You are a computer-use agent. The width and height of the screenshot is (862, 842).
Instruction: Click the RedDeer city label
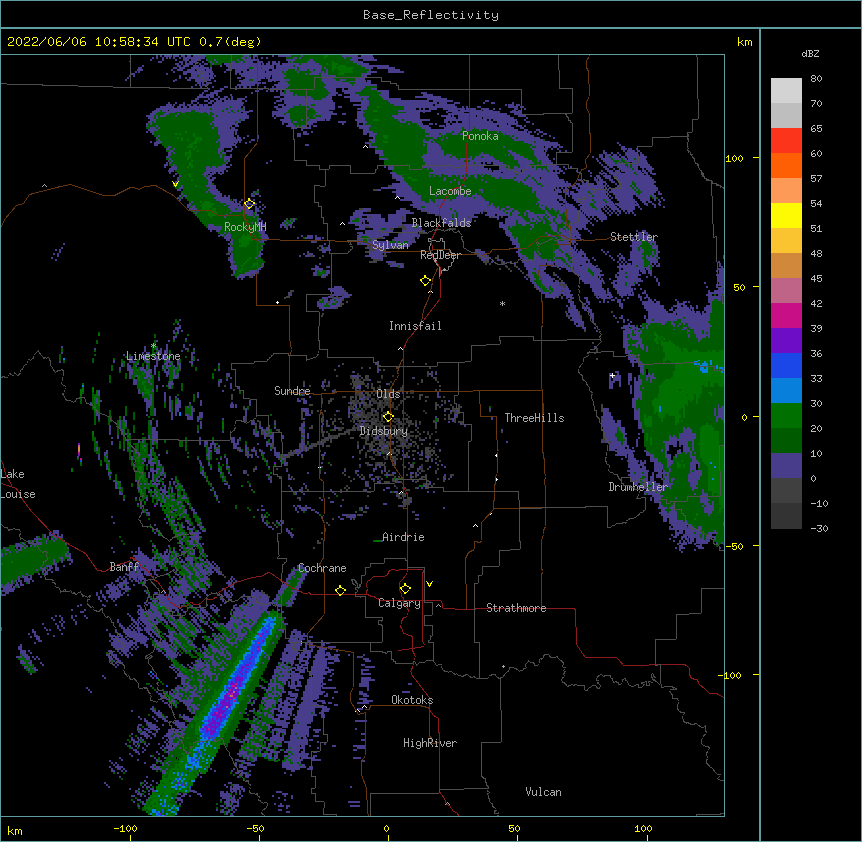pos(440,255)
